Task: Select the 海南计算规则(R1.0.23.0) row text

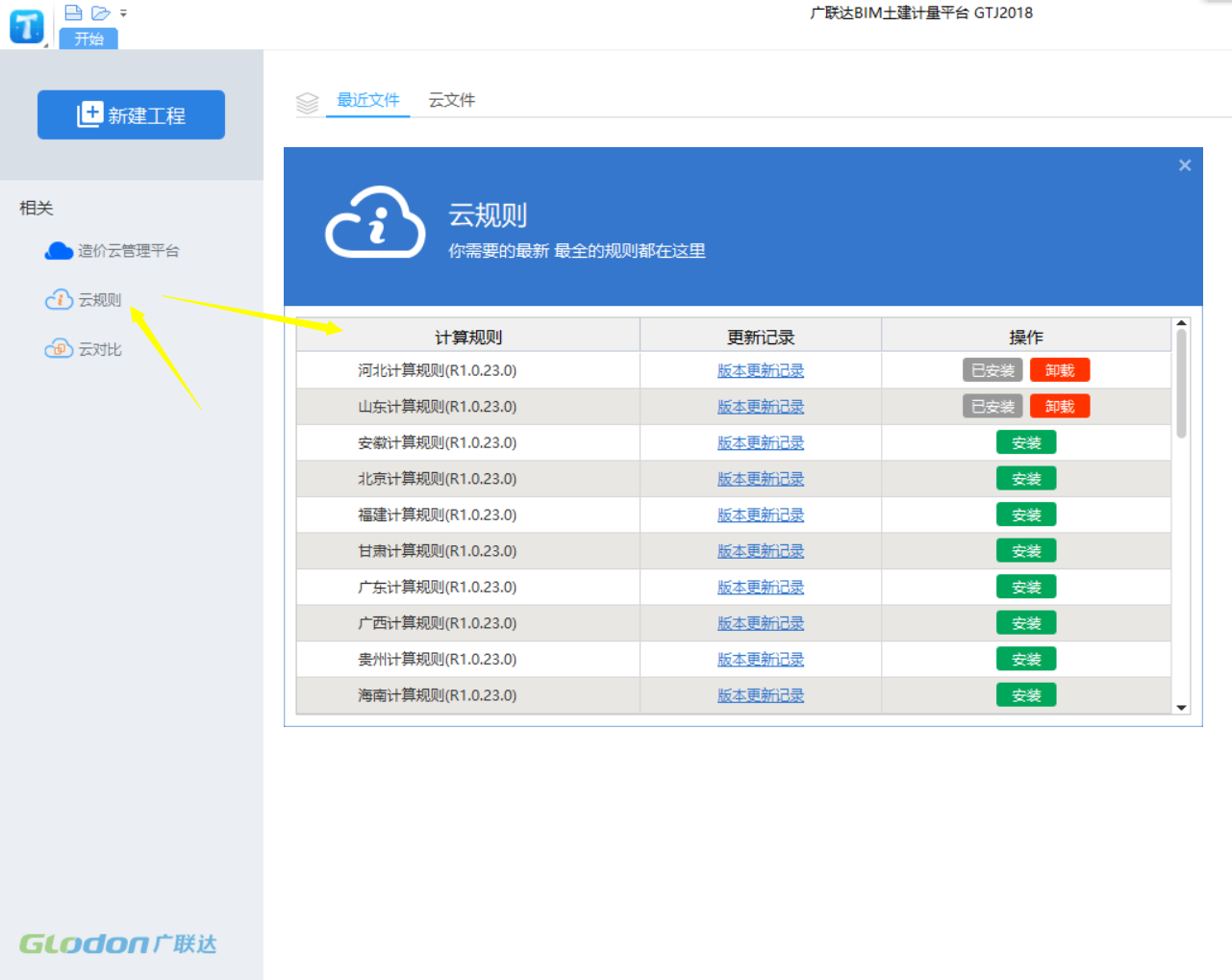Action: [438, 695]
